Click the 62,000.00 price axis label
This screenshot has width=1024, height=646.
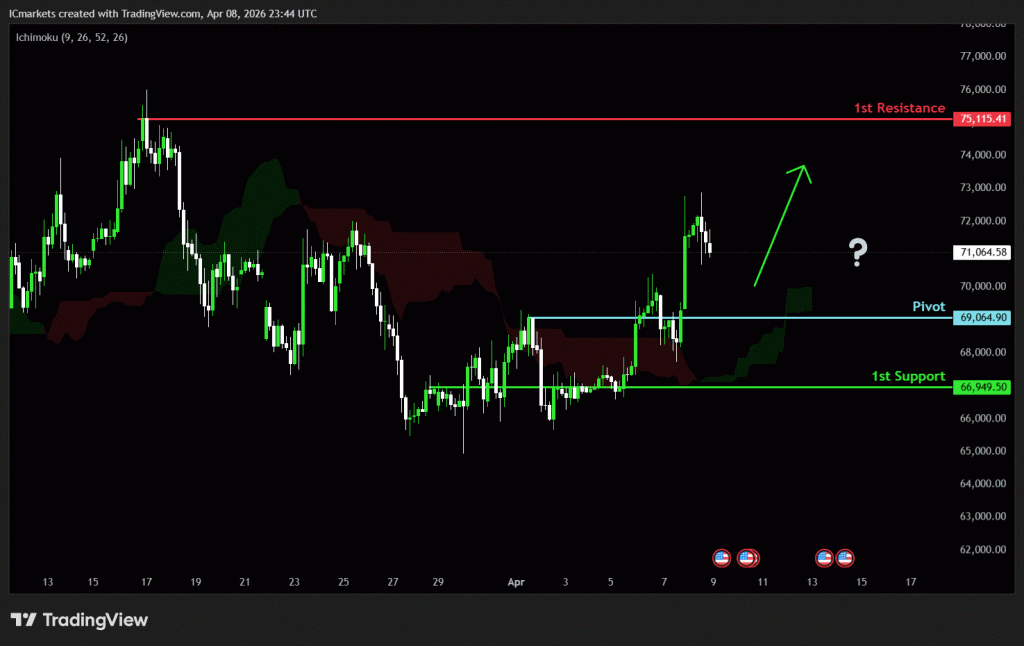[x=981, y=549]
